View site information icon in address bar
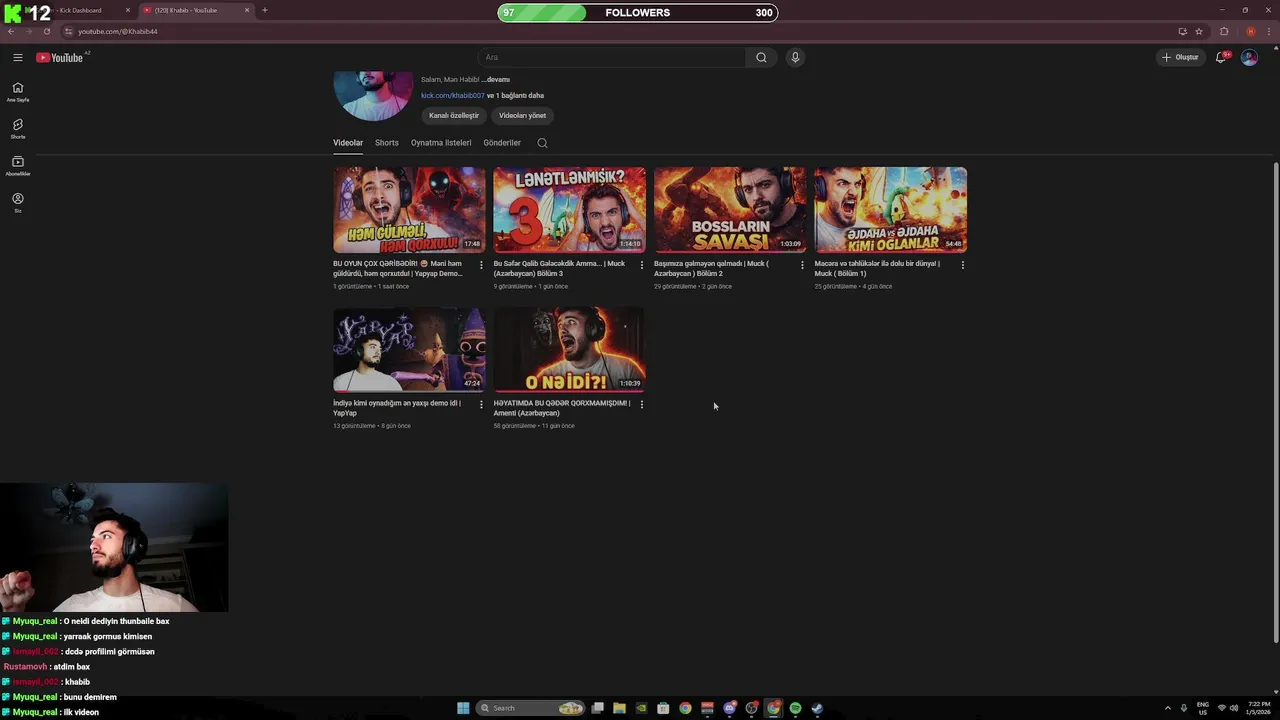Viewport: 1280px width, 720px height. coord(69,31)
